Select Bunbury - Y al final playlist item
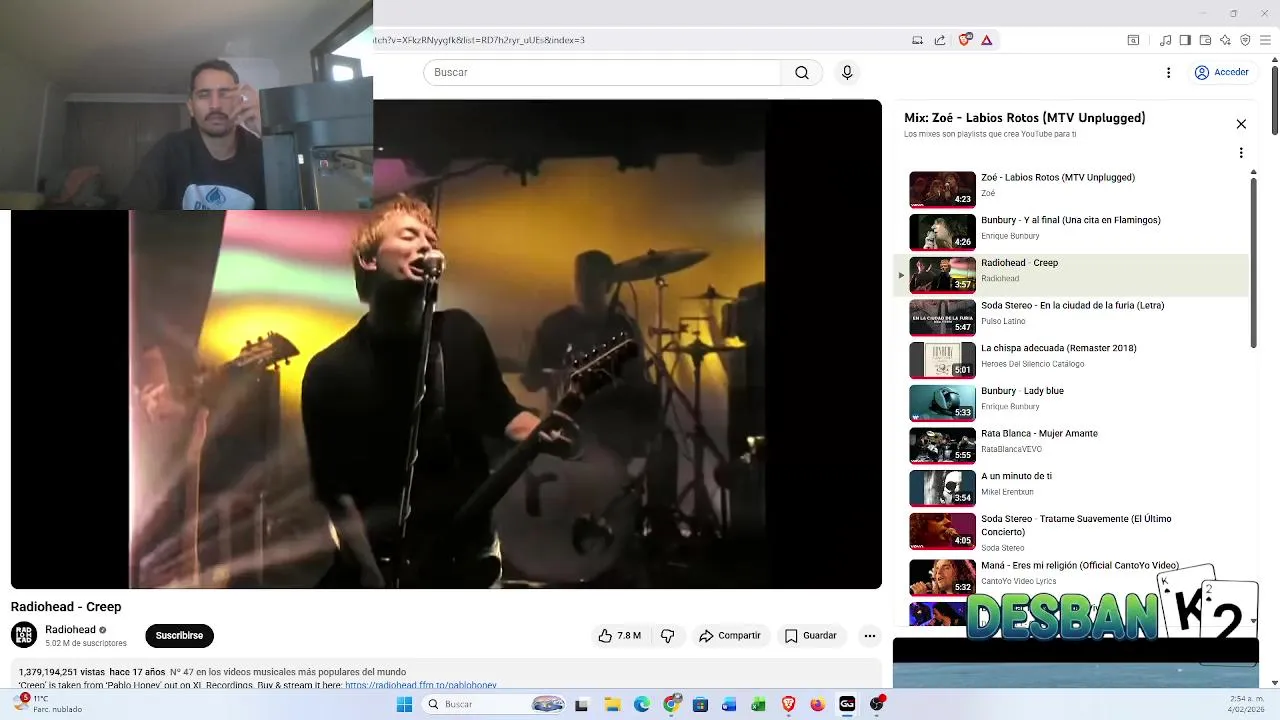Image resolution: width=1280 pixels, height=720 pixels. [1071, 232]
